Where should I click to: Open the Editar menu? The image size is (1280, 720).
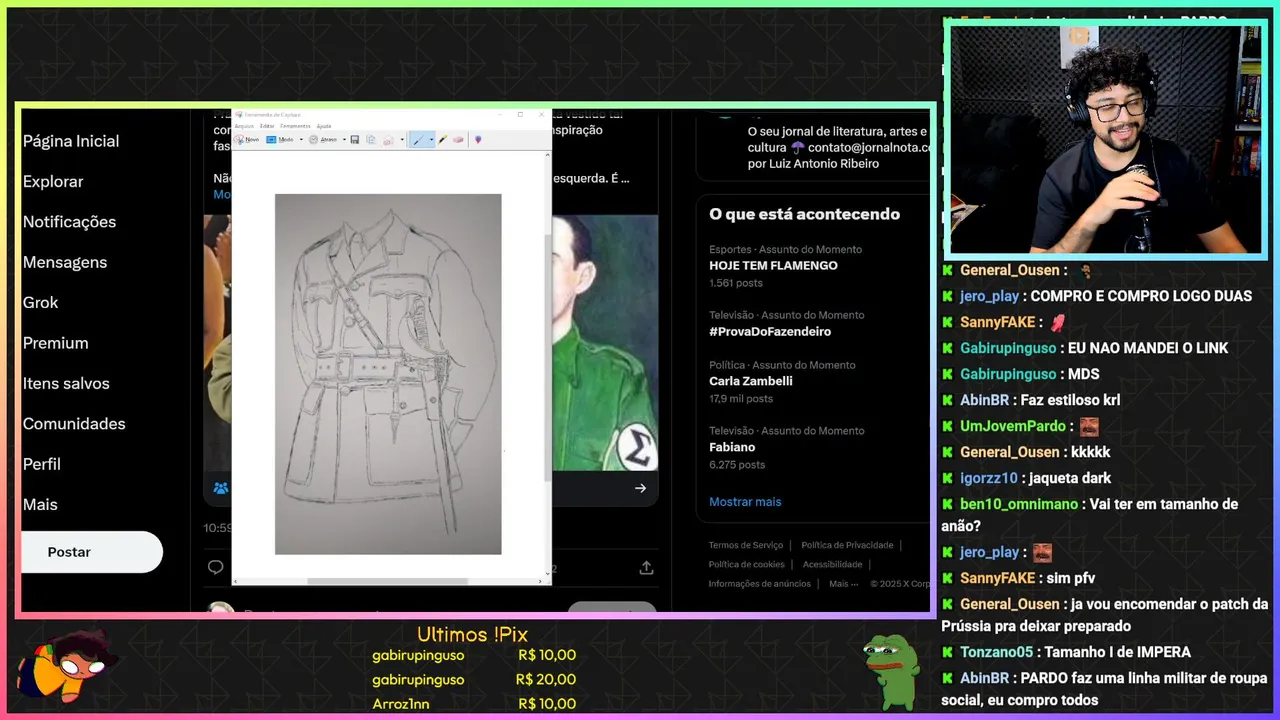pyautogui.click(x=267, y=126)
